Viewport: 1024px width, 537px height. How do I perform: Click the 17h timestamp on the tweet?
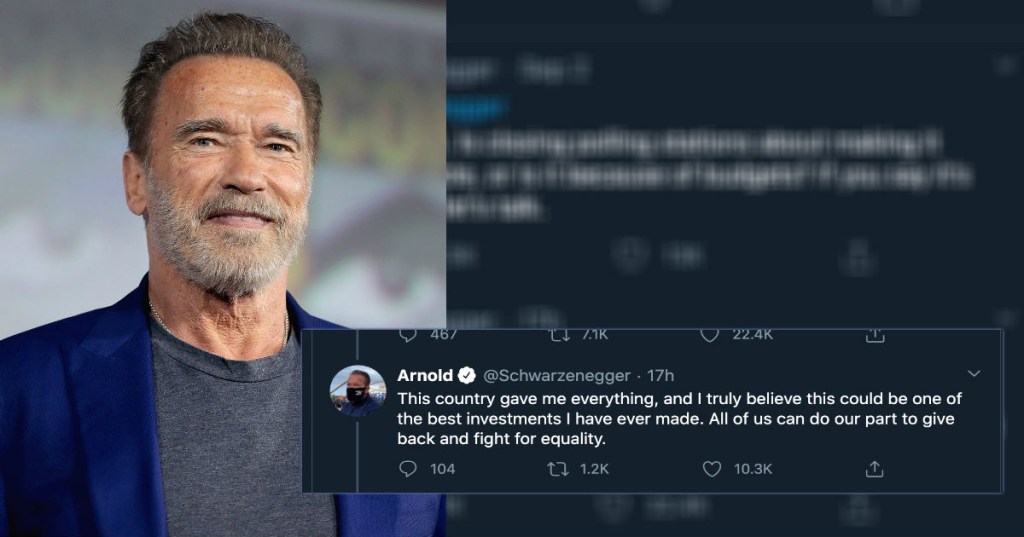tap(661, 376)
